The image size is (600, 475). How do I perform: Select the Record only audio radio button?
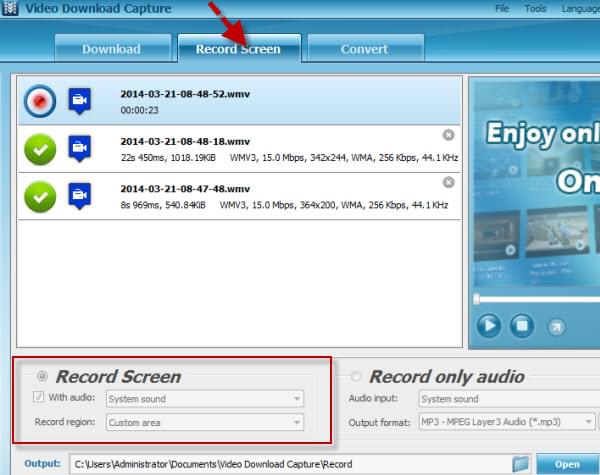click(x=356, y=376)
